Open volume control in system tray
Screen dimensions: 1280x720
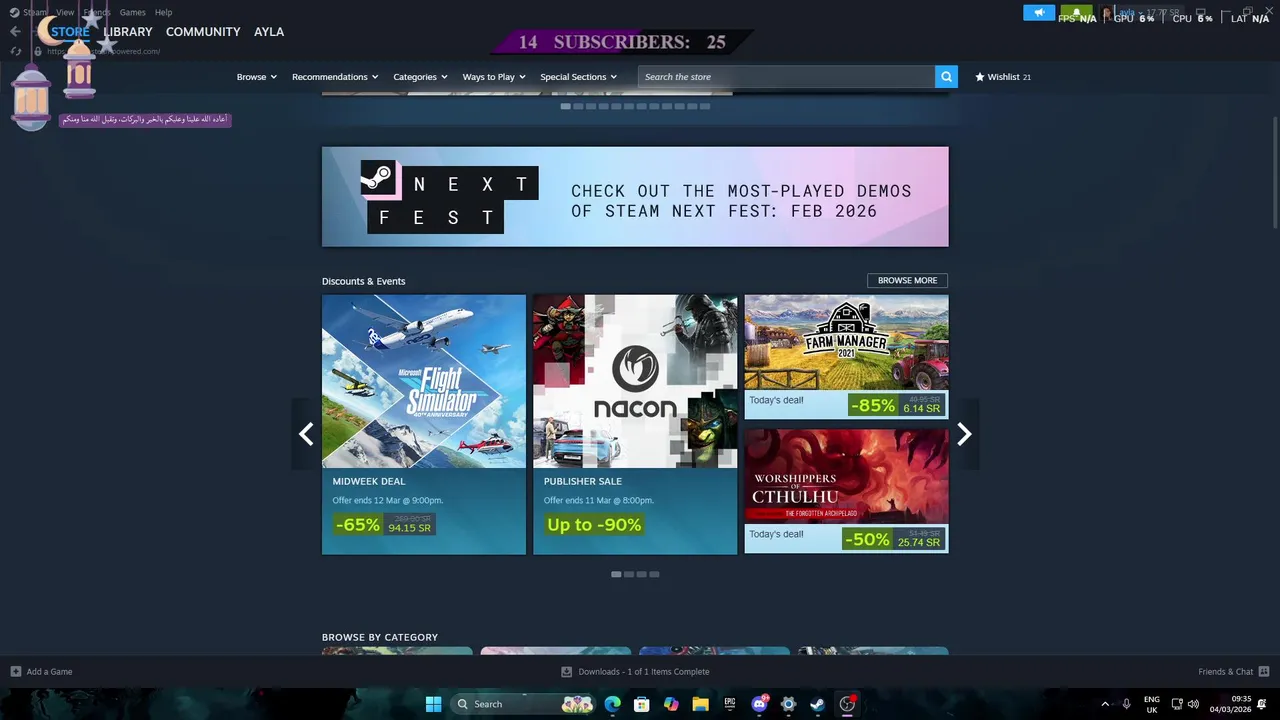tap(1193, 704)
